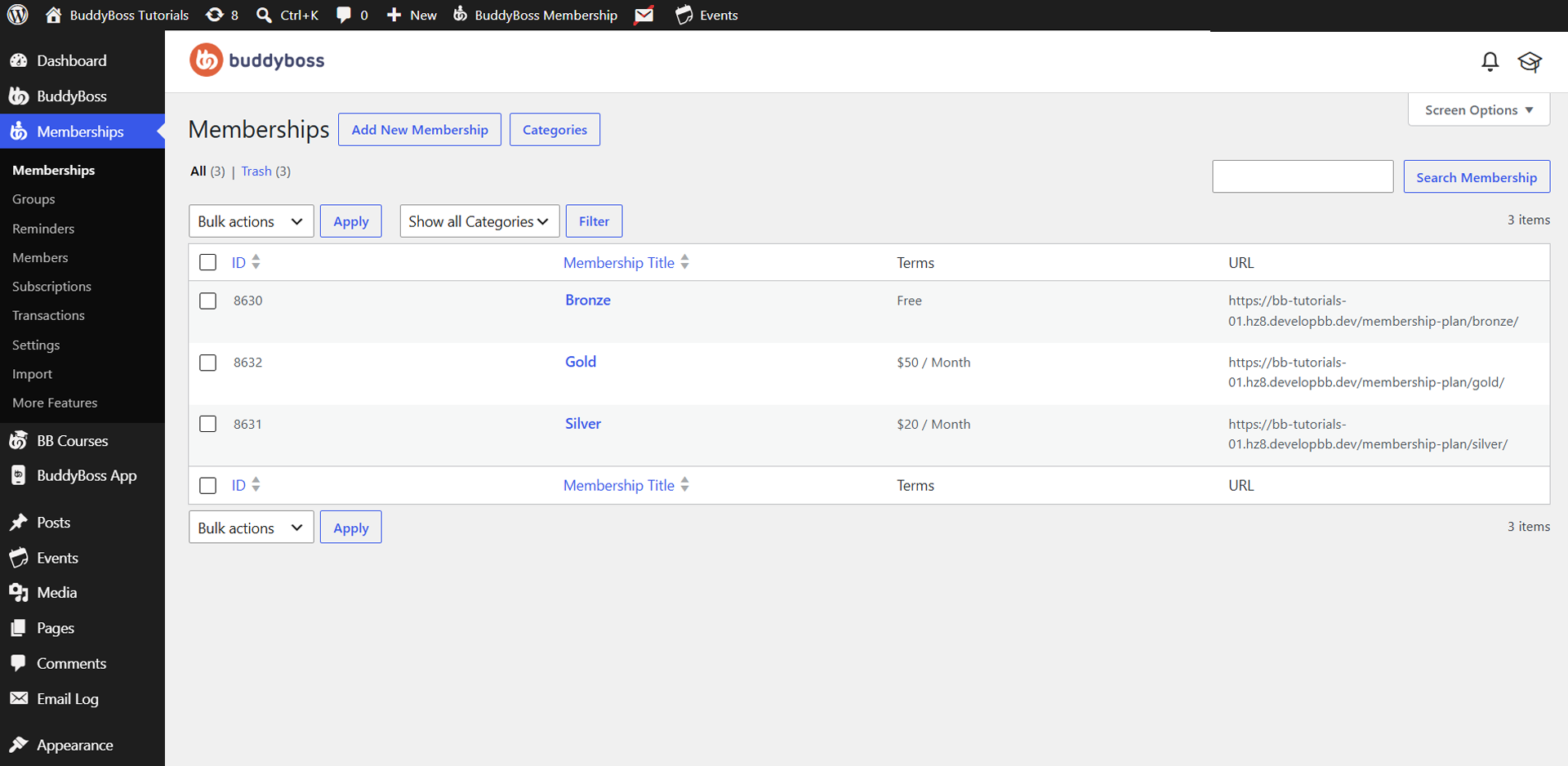Click bottom Apply button

pos(351,528)
